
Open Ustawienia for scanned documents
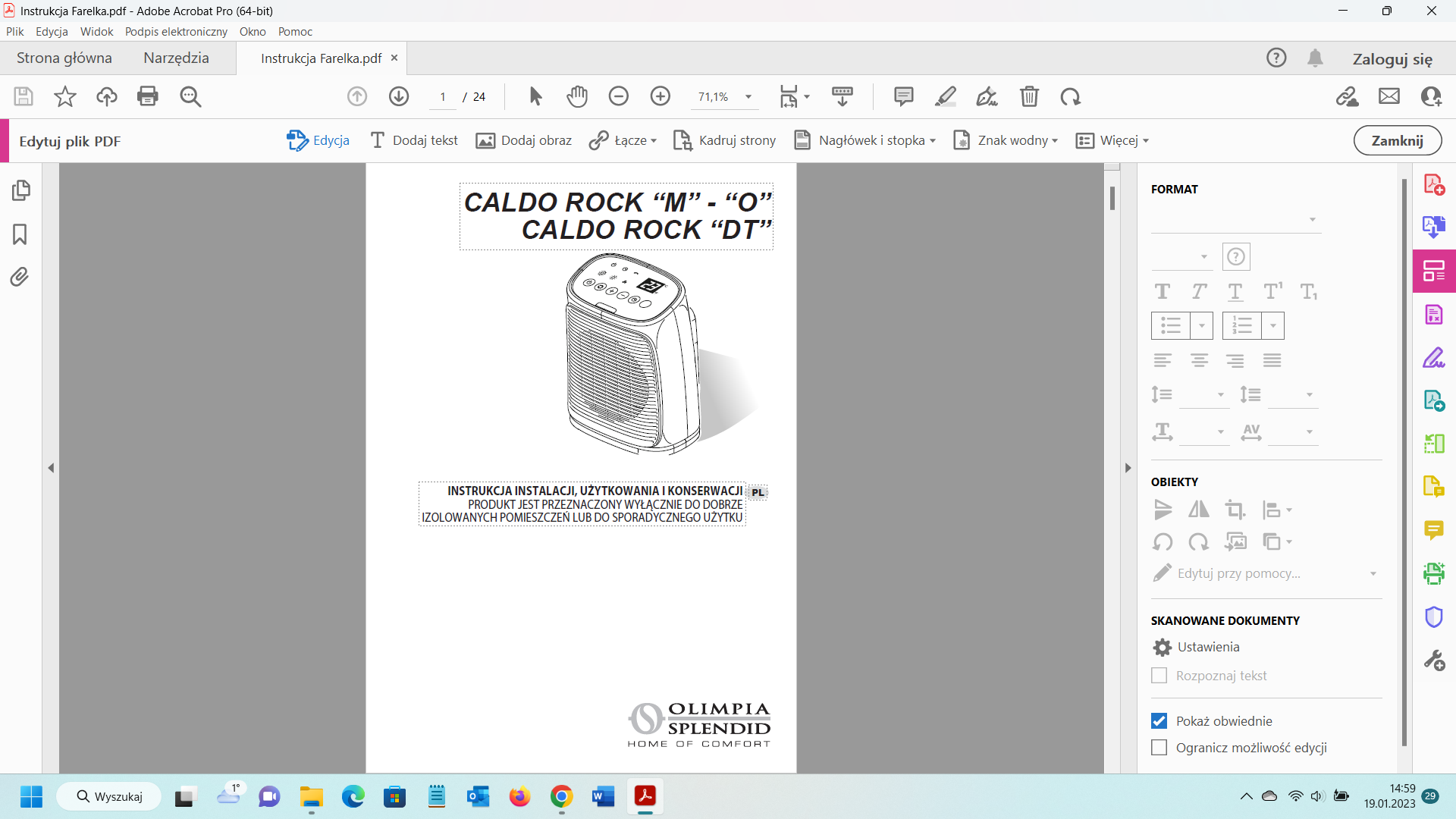click(1197, 647)
